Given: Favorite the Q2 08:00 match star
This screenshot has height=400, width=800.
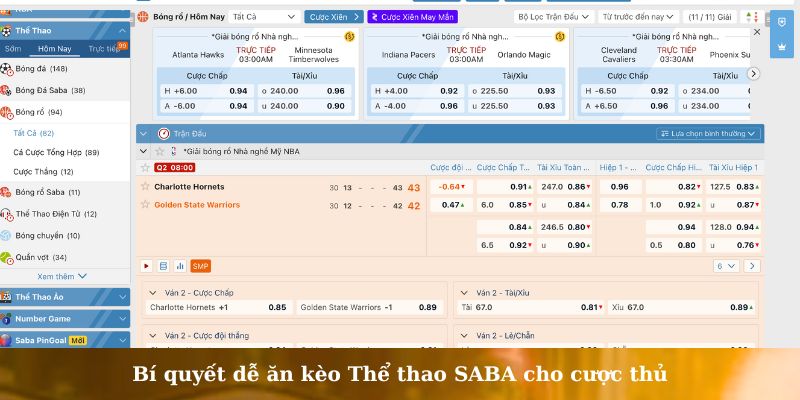Looking at the screenshot, I should click(145, 167).
